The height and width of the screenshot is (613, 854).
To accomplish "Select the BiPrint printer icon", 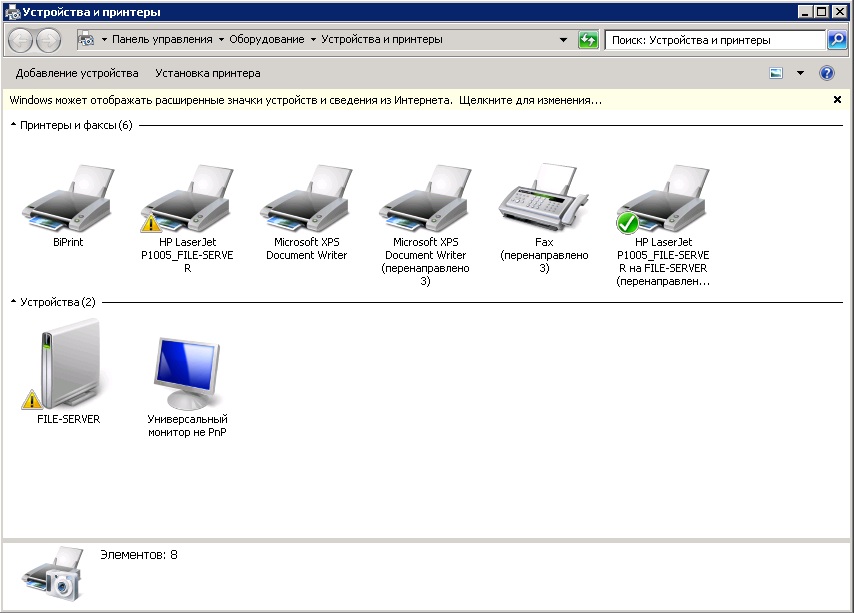I will [69, 198].
